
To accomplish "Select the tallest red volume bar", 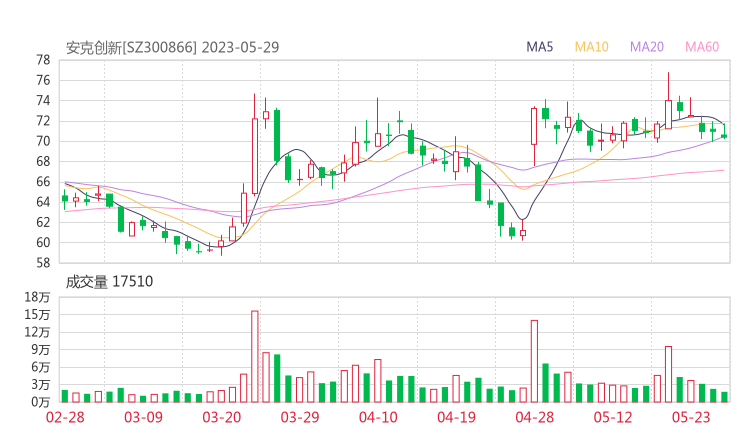I will coord(255,356).
